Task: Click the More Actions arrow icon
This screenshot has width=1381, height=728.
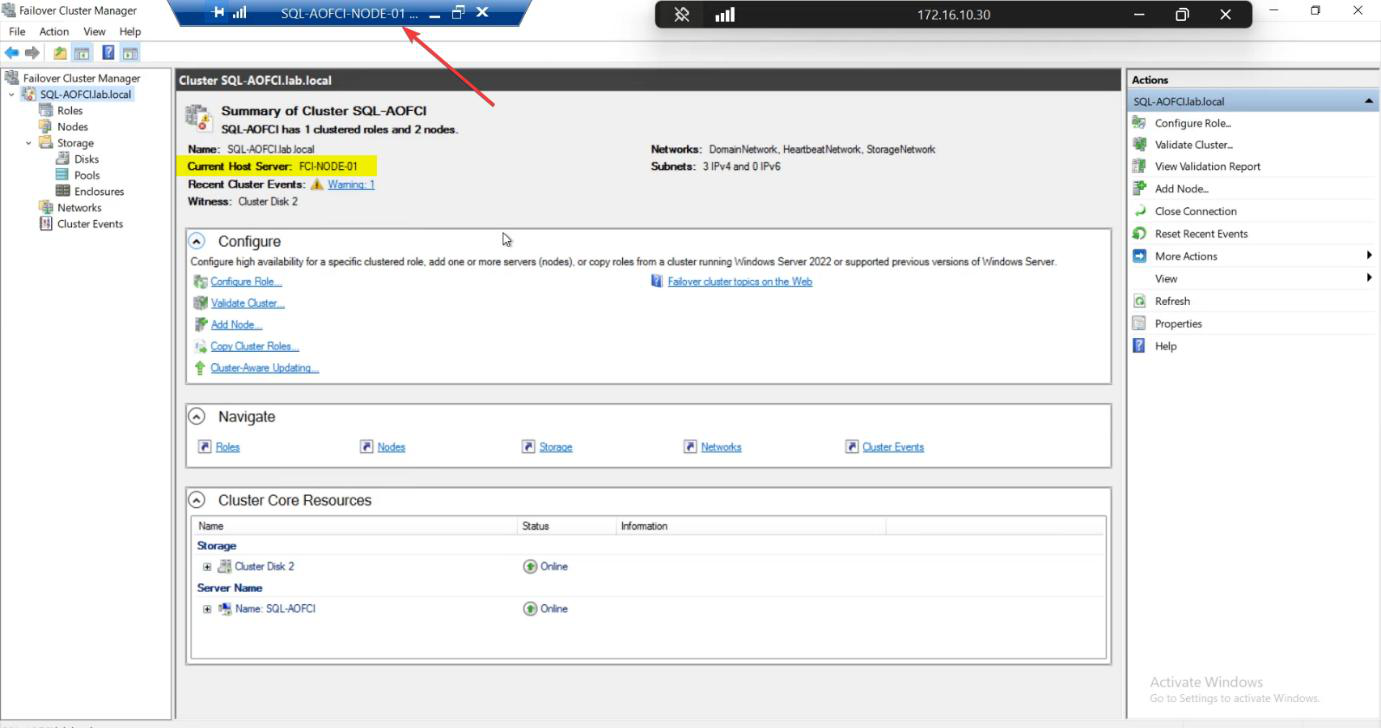Action: pos(1139,256)
